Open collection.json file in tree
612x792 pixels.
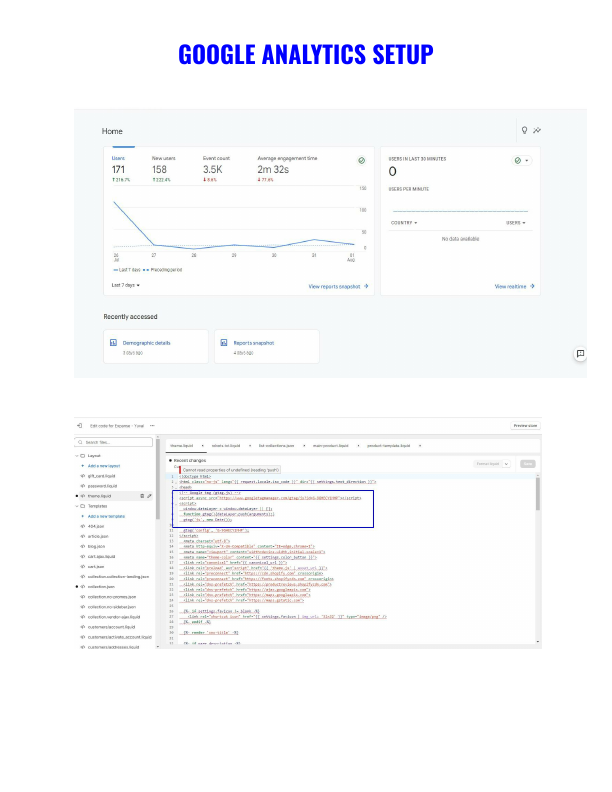click(101, 587)
